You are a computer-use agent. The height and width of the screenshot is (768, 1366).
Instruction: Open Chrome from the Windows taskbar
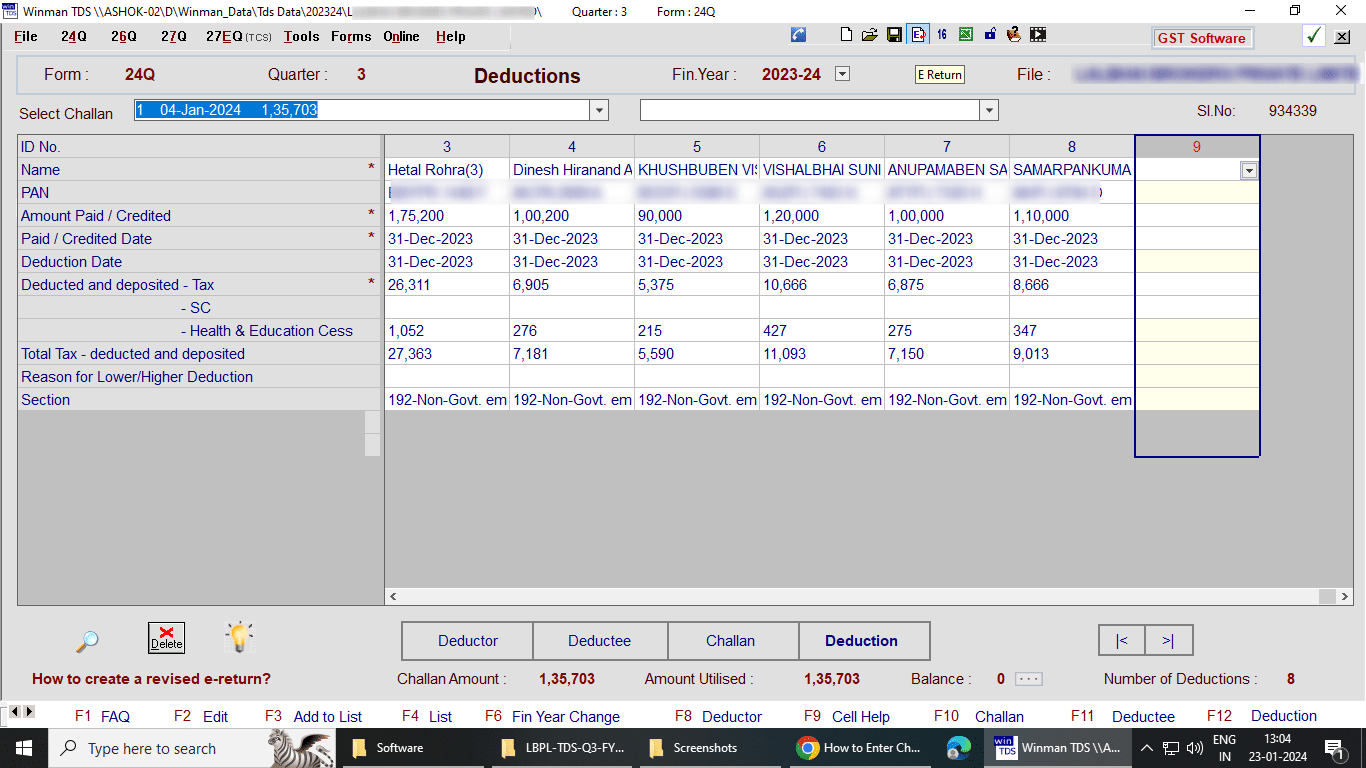pos(857,748)
